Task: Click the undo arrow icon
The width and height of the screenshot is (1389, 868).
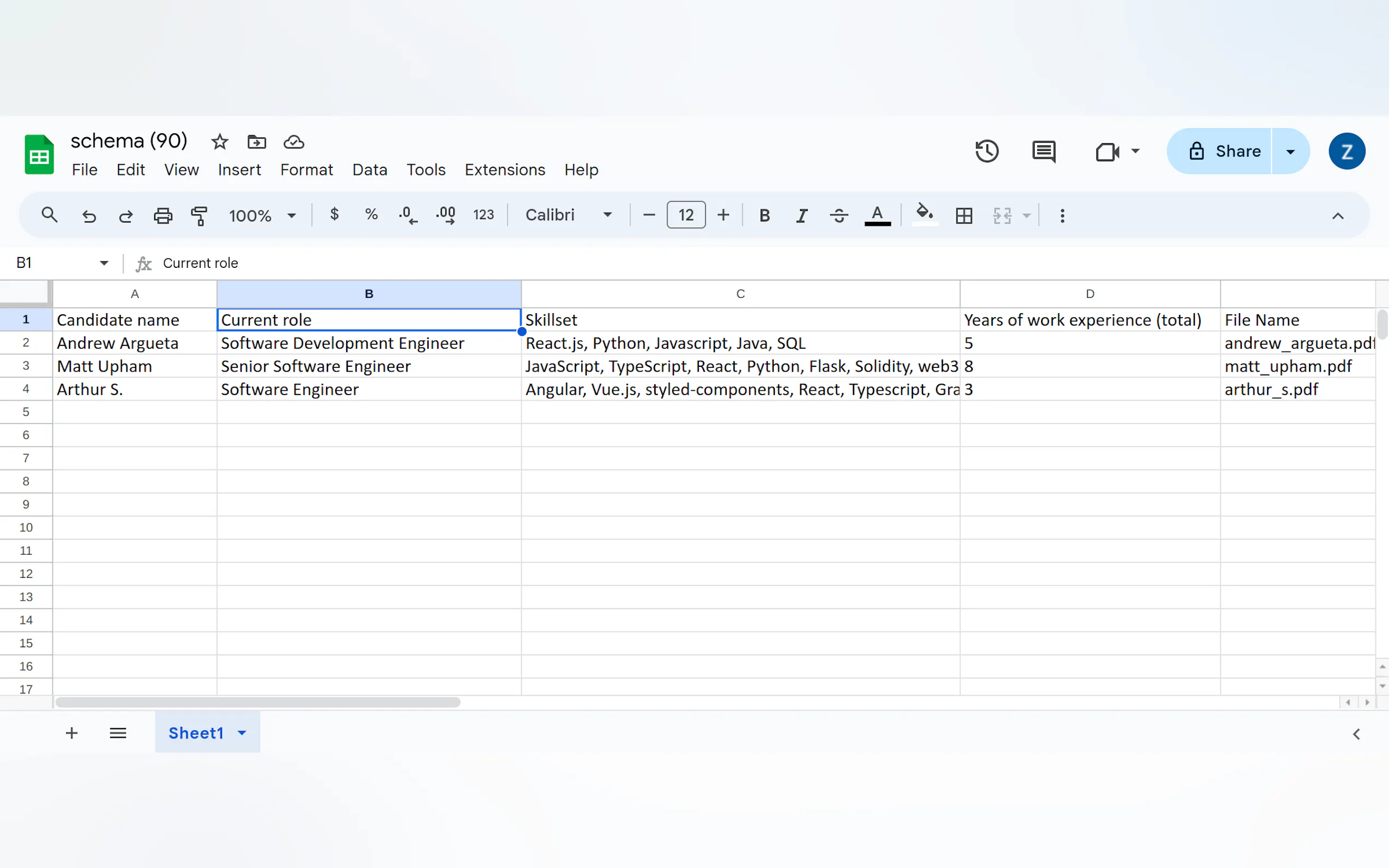Action: 89,216
